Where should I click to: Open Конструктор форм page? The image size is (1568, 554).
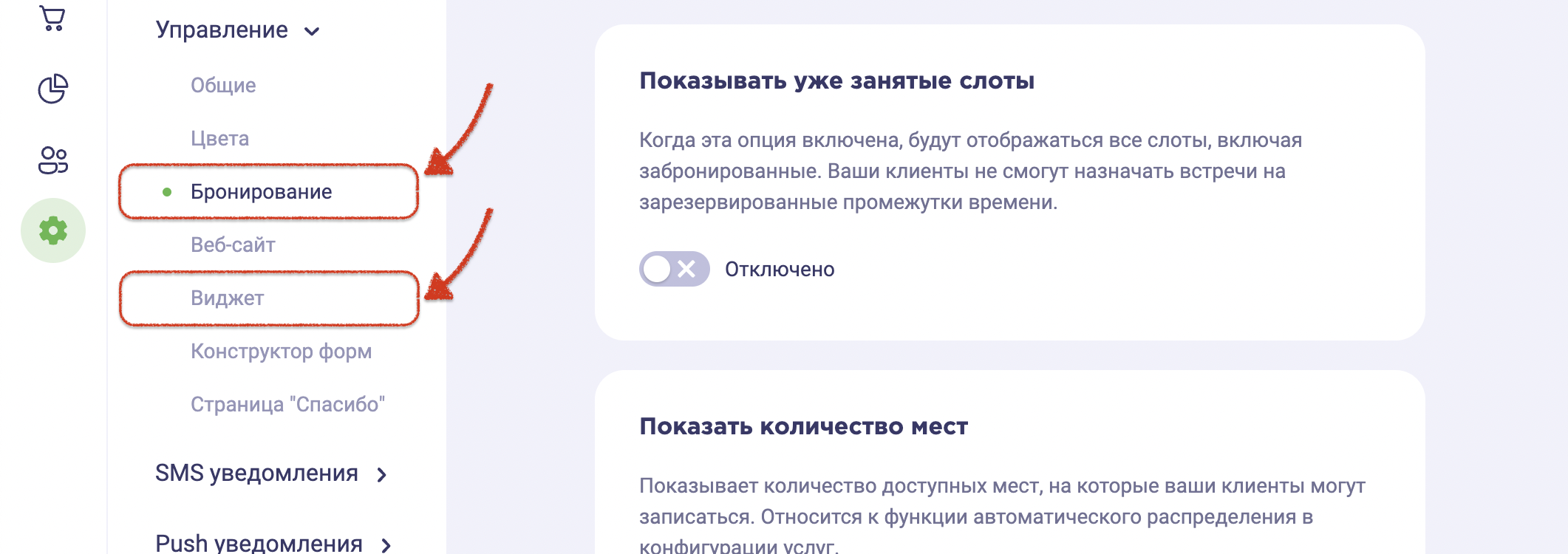click(x=281, y=351)
